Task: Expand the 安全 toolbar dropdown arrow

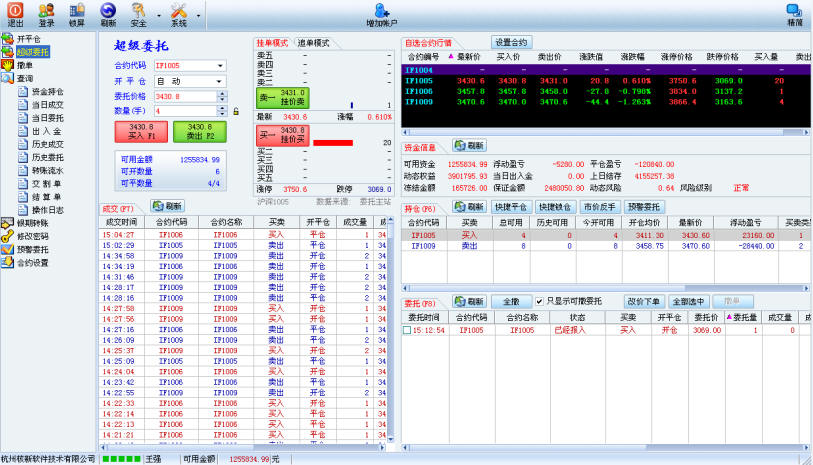Action: click(x=158, y=16)
